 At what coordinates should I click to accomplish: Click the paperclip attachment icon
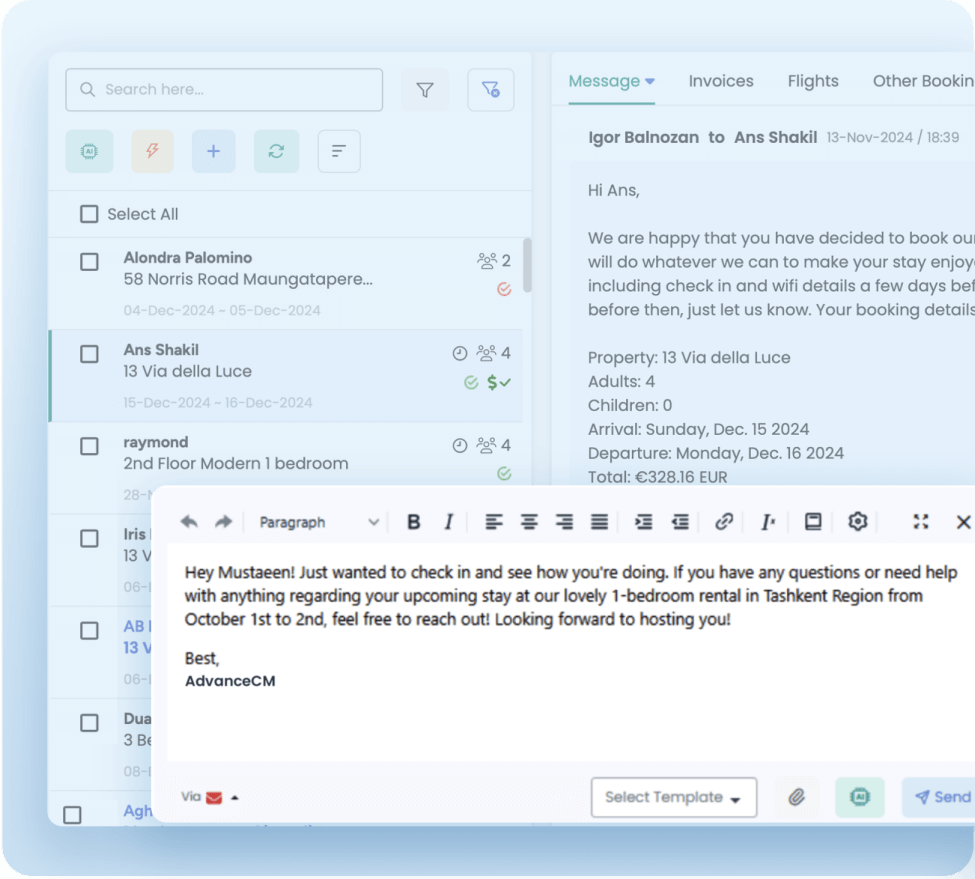[x=796, y=797]
